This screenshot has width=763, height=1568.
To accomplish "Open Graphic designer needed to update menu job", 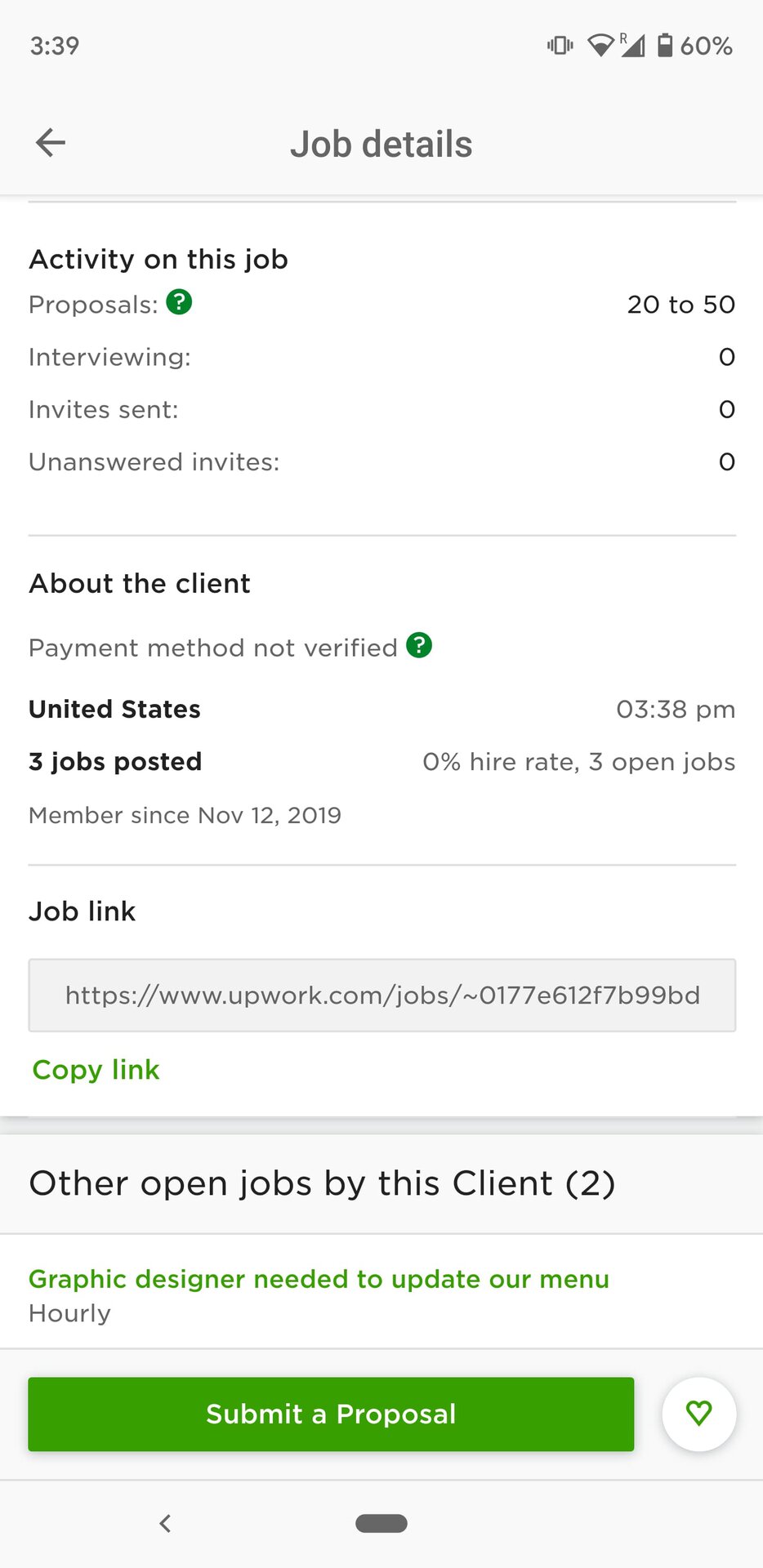I will tap(319, 1279).
